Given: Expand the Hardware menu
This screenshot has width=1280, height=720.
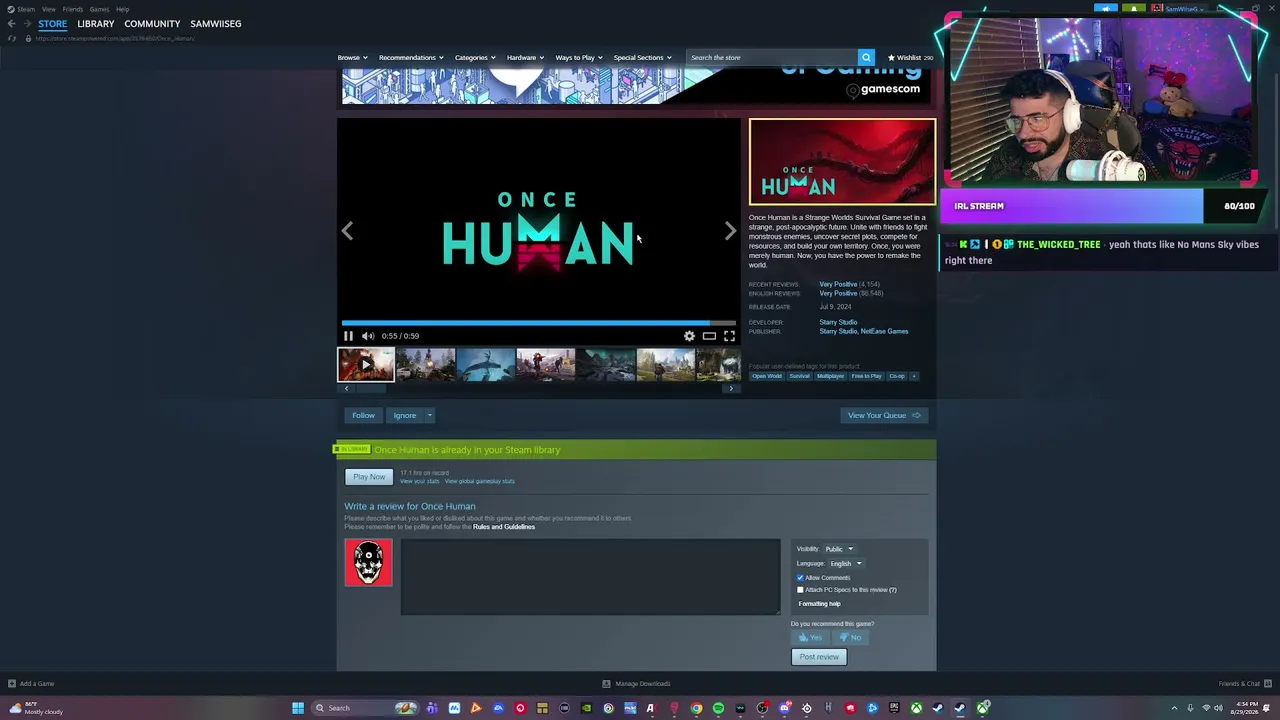Looking at the screenshot, I should click(525, 57).
